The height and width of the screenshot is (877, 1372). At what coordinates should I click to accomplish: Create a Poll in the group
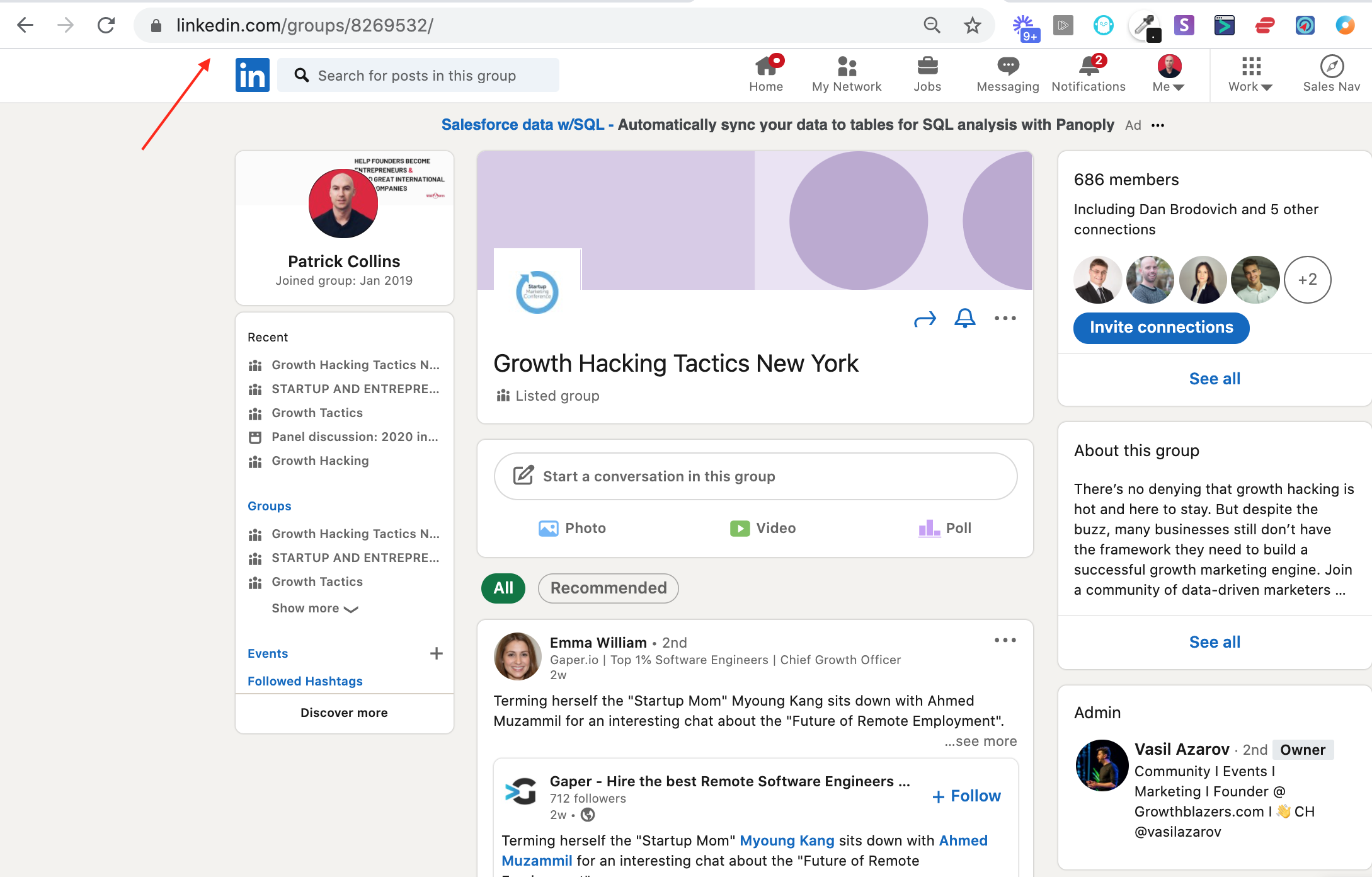point(945,528)
